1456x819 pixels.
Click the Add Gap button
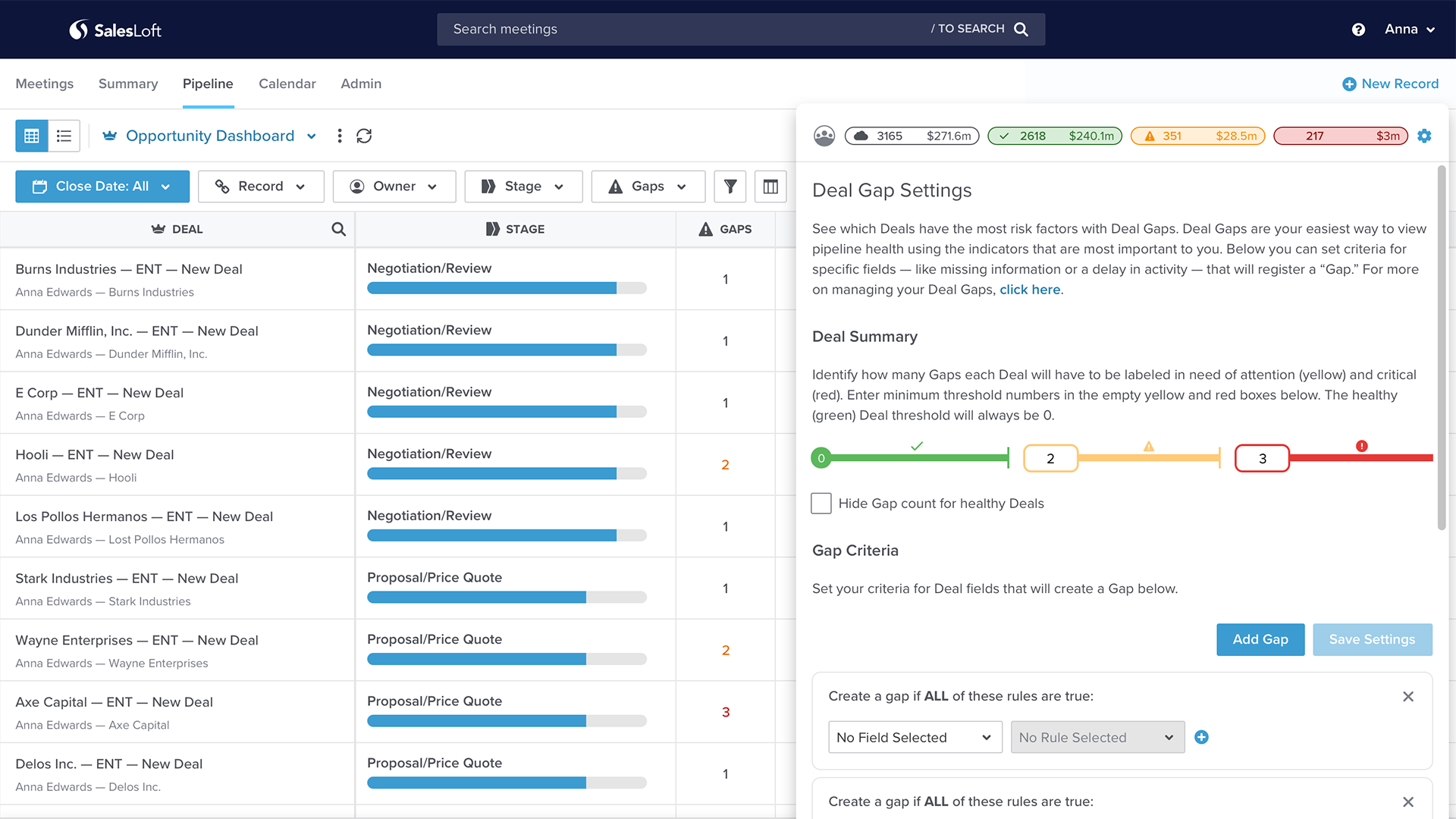1260,639
